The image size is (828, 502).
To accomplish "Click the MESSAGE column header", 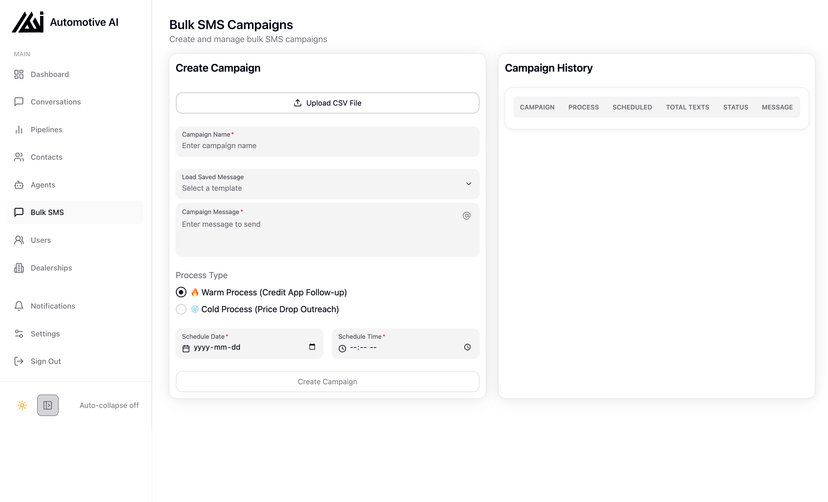I will click(777, 107).
